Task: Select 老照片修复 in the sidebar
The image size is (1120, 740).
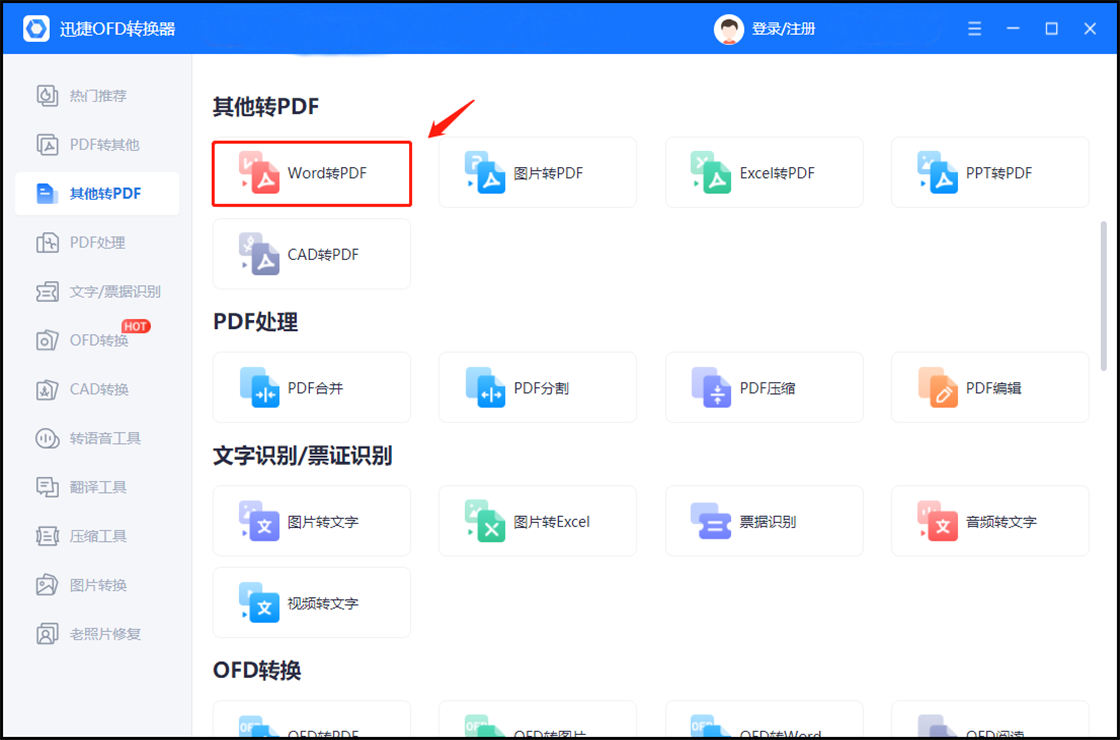Action: (x=97, y=634)
